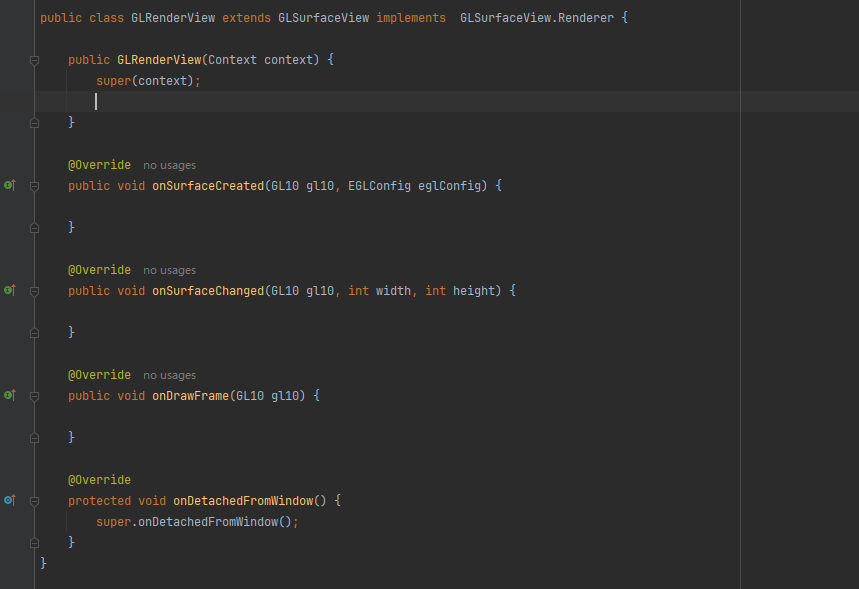Viewport: 859px width, 589px height.
Task: Click the super.onDetachedFromWindow() statement
Action: (197, 521)
